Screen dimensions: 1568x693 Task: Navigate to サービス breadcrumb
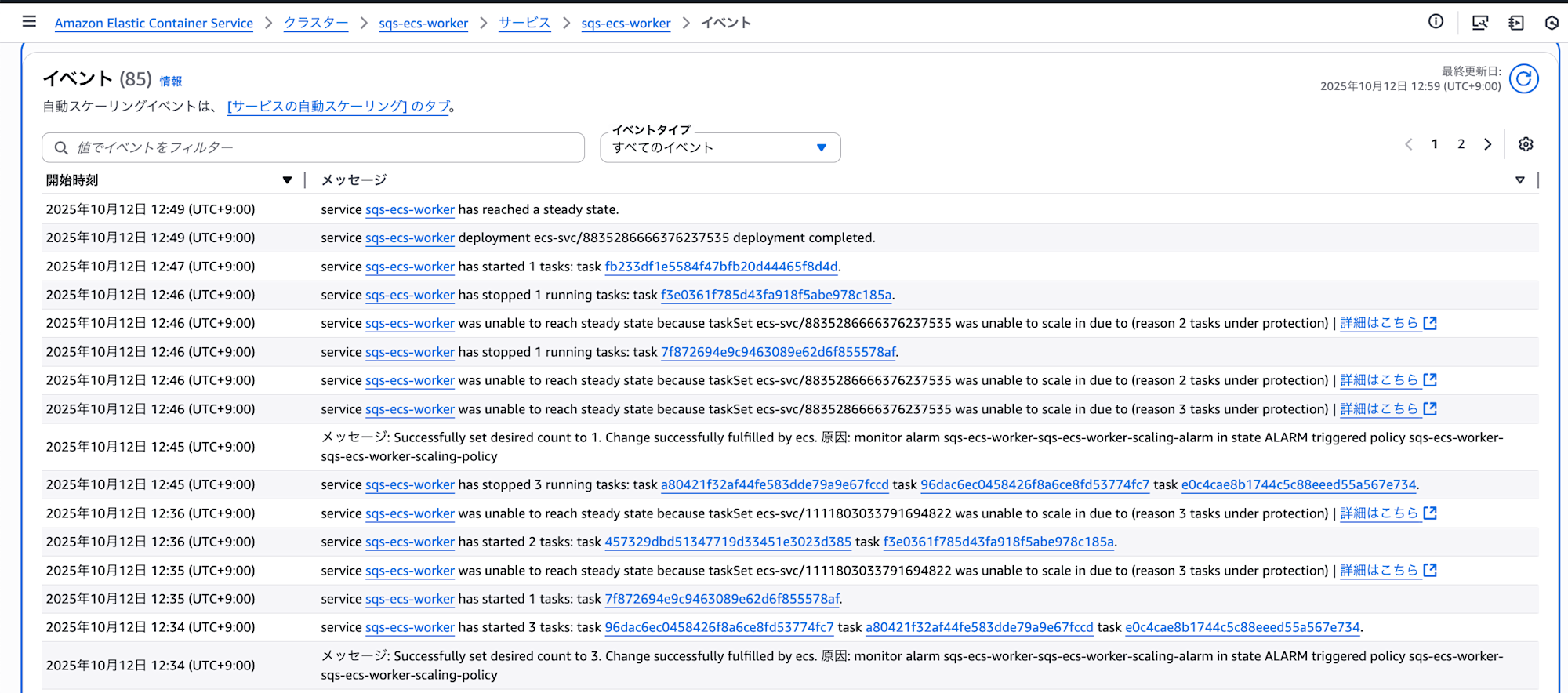pos(524,24)
